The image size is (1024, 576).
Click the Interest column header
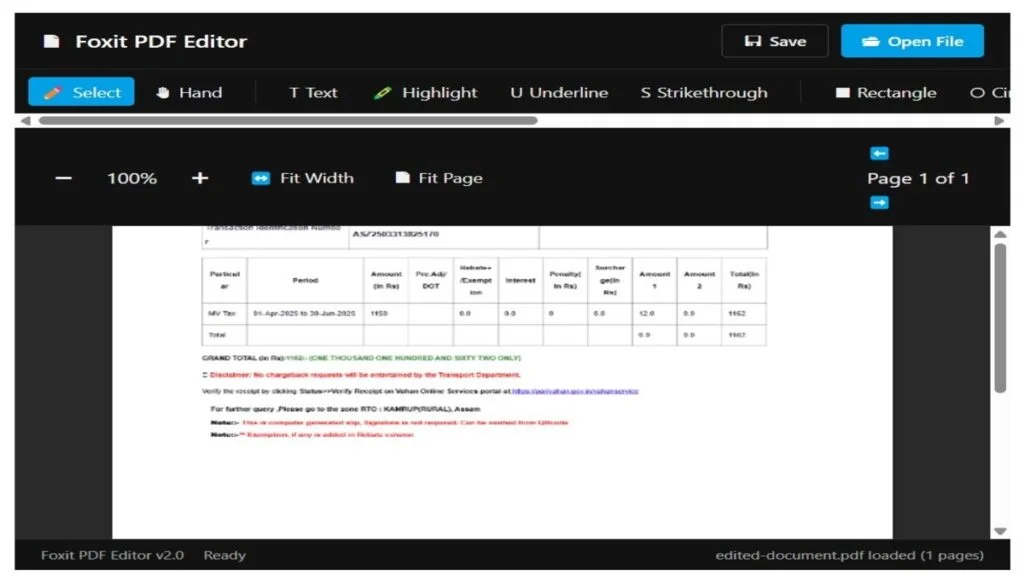coord(520,280)
